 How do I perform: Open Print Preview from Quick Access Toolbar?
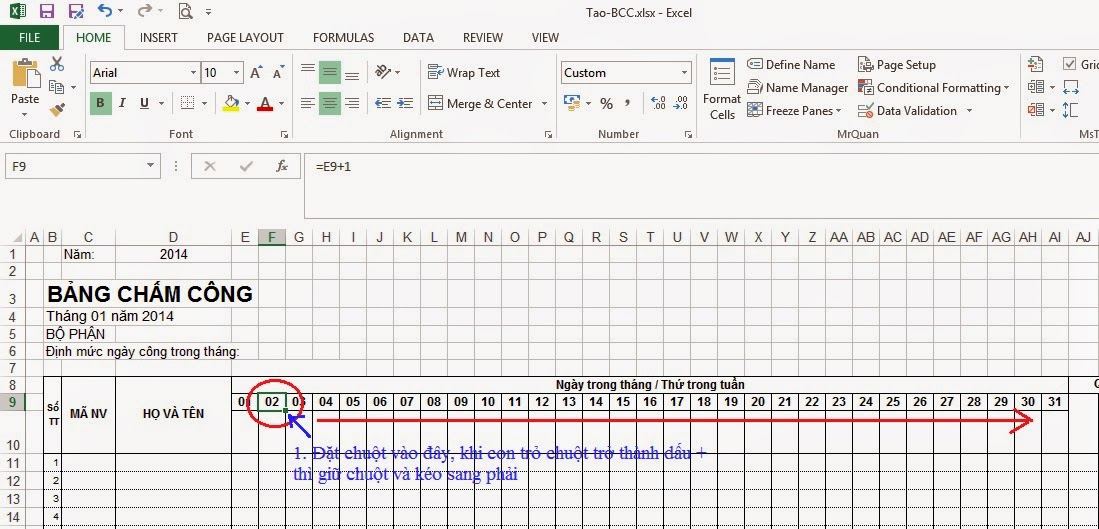point(185,11)
